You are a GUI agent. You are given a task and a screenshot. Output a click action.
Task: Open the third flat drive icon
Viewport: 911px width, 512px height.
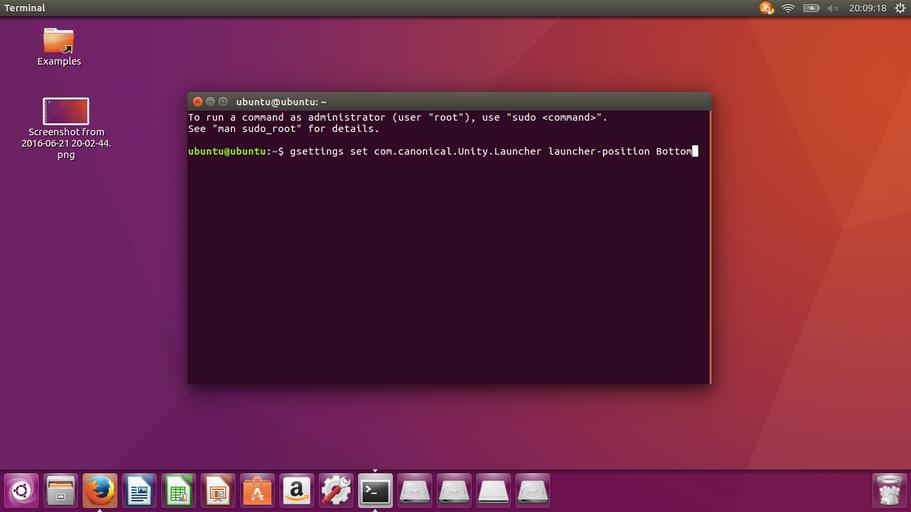click(493, 491)
